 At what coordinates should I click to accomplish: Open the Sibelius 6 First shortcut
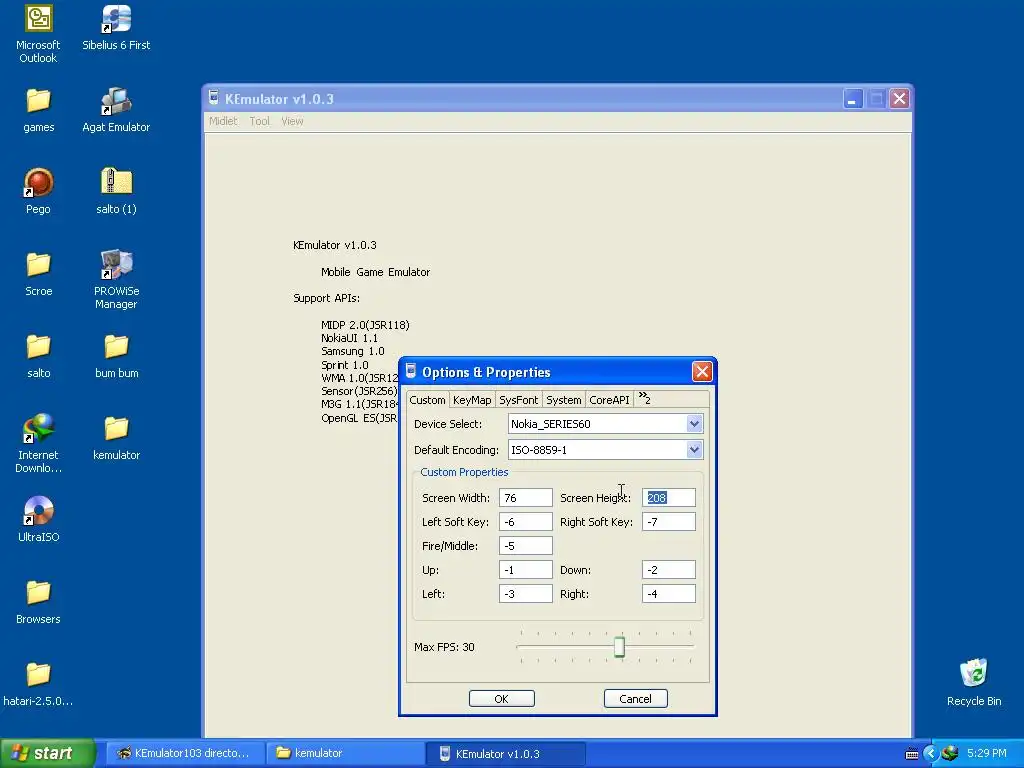(116, 19)
